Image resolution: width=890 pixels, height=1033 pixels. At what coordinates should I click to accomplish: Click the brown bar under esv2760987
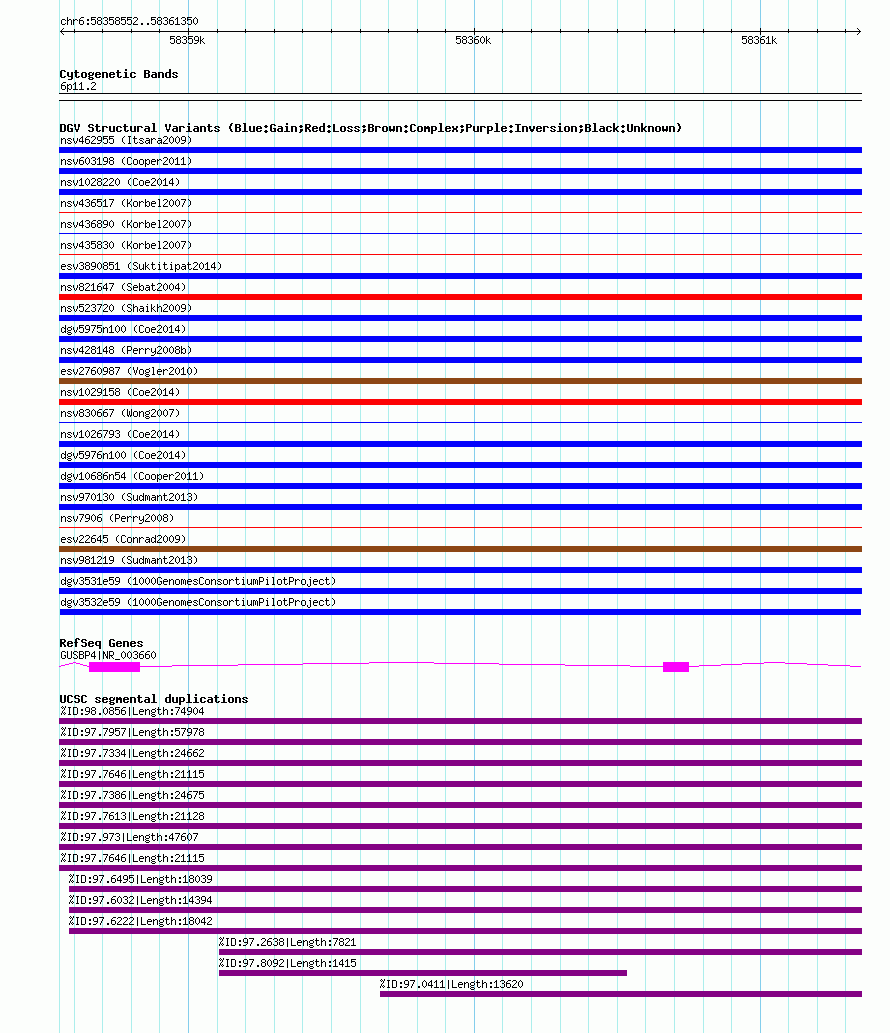tap(460, 381)
